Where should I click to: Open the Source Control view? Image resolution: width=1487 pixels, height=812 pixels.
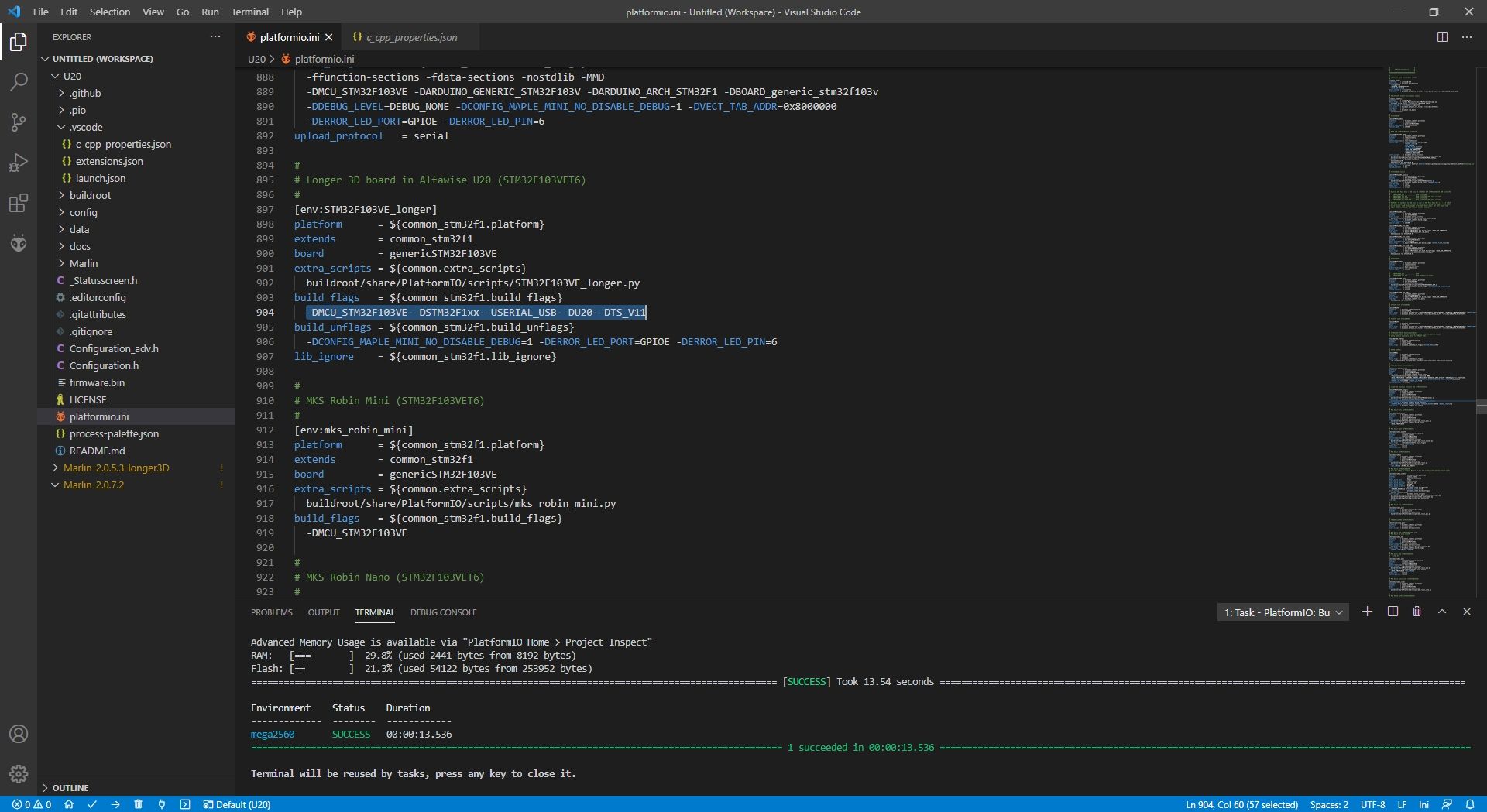19,122
